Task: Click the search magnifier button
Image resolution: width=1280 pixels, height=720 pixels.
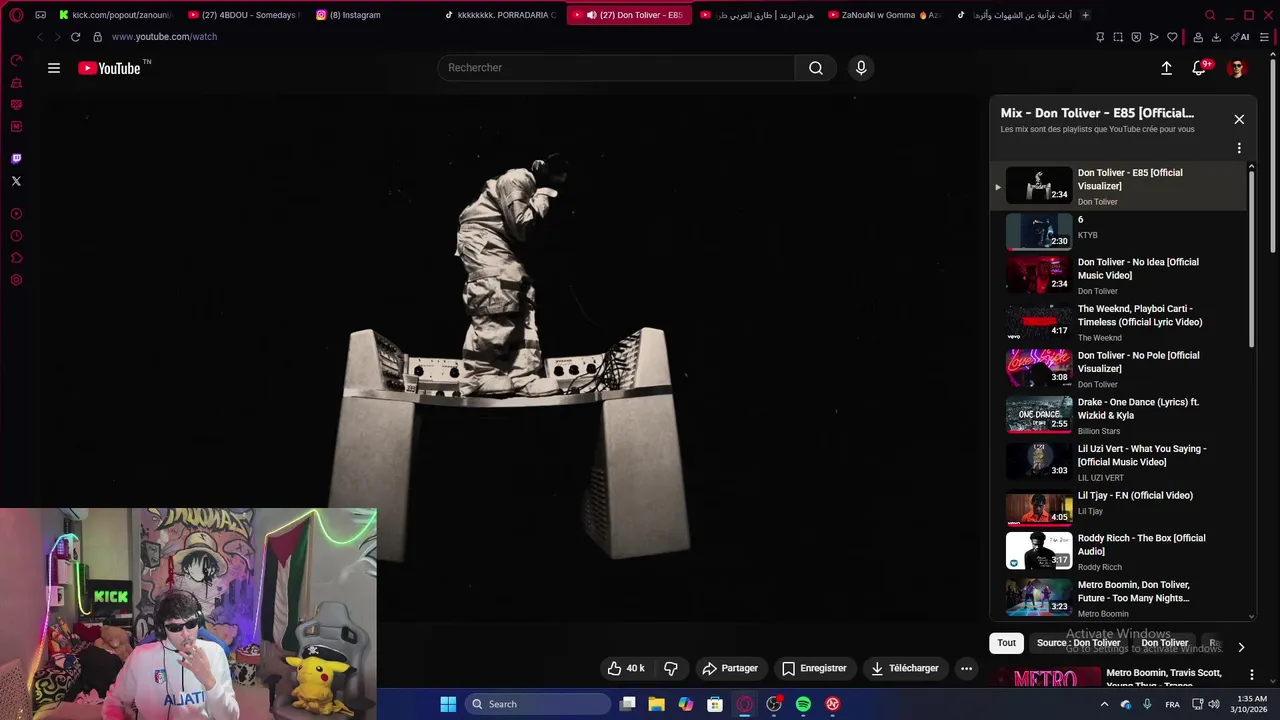Action: click(x=816, y=68)
